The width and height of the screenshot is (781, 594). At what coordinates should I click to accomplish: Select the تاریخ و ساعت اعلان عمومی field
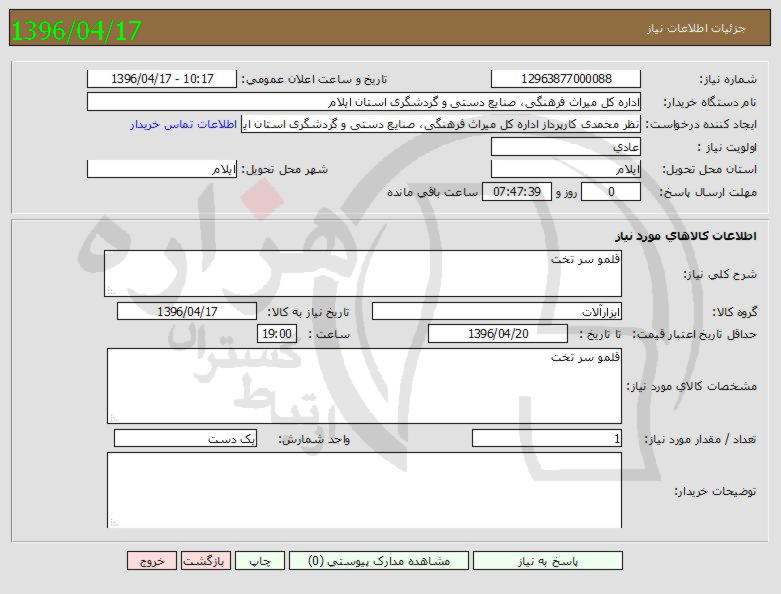pos(162,79)
